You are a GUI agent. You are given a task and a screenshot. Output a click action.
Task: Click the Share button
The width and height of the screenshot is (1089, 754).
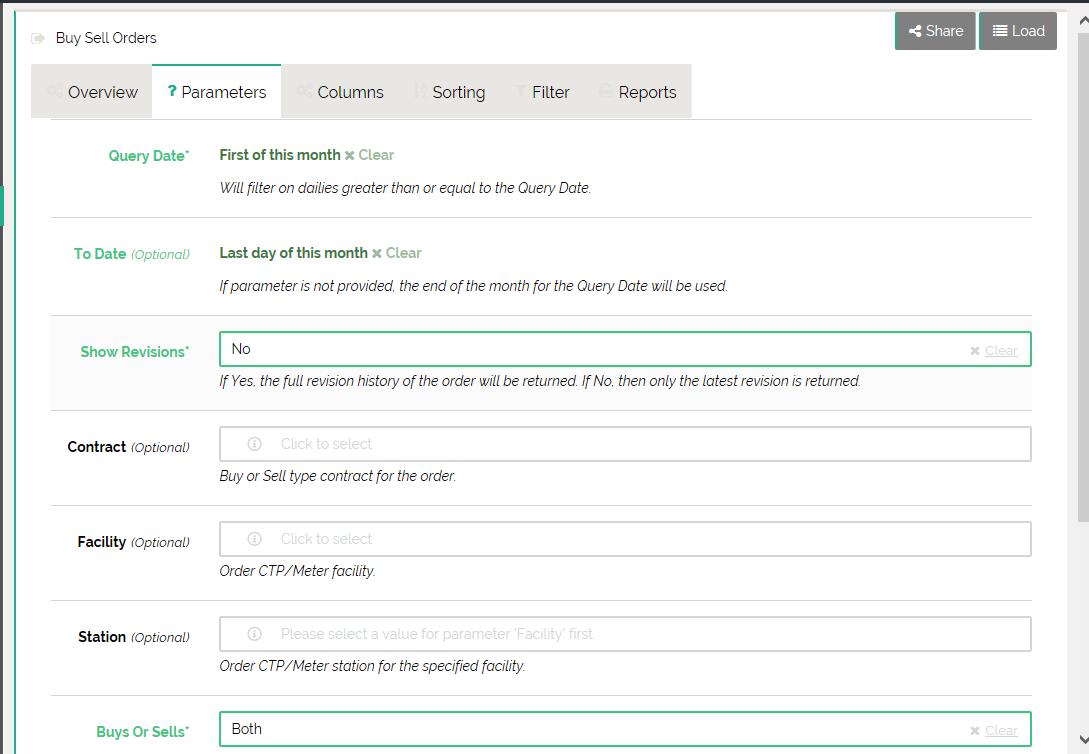pos(935,31)
